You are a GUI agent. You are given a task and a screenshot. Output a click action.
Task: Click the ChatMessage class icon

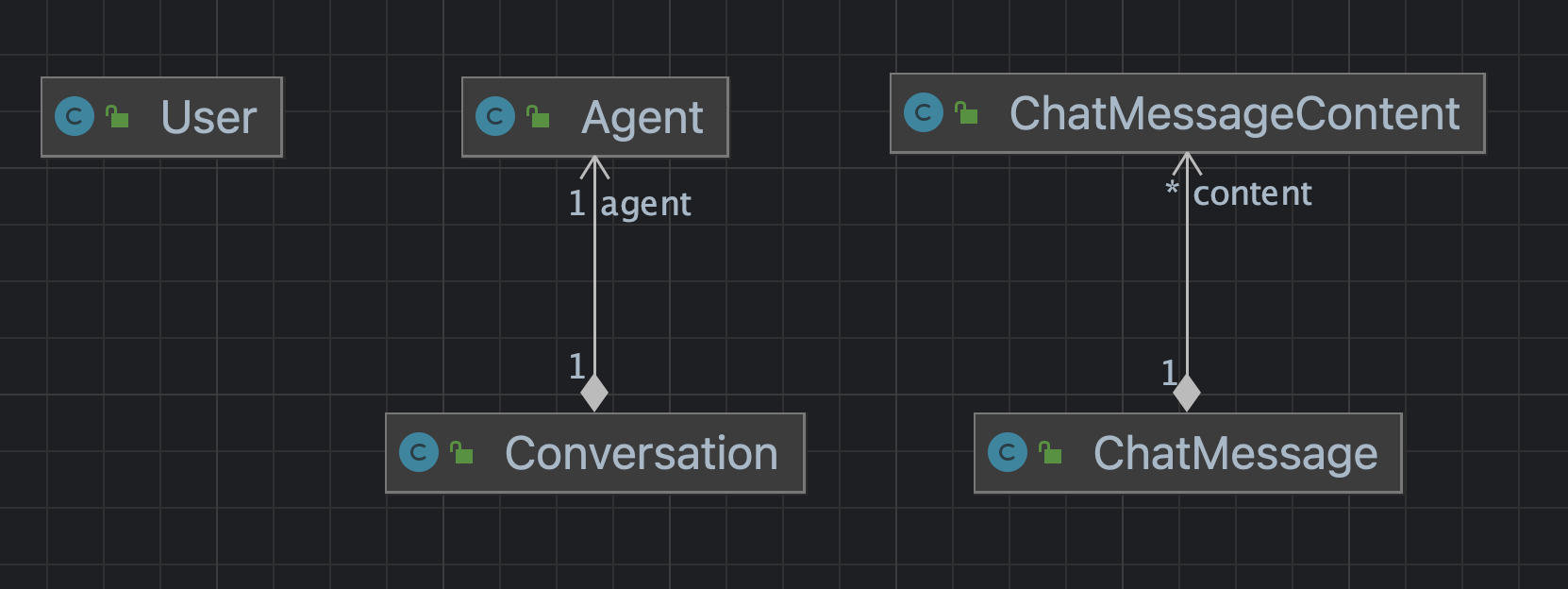(1008, 453)
